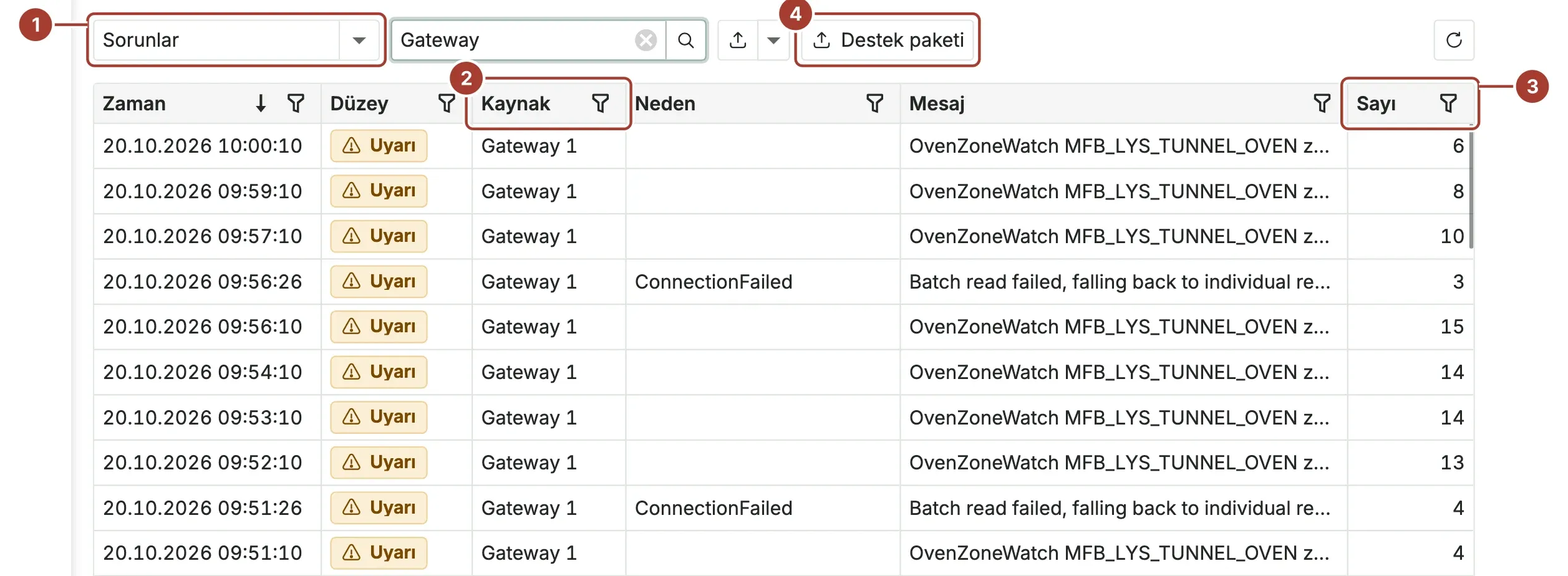Open the Neden column filter
1568x576 pixels.
click(x=874, y=103)
